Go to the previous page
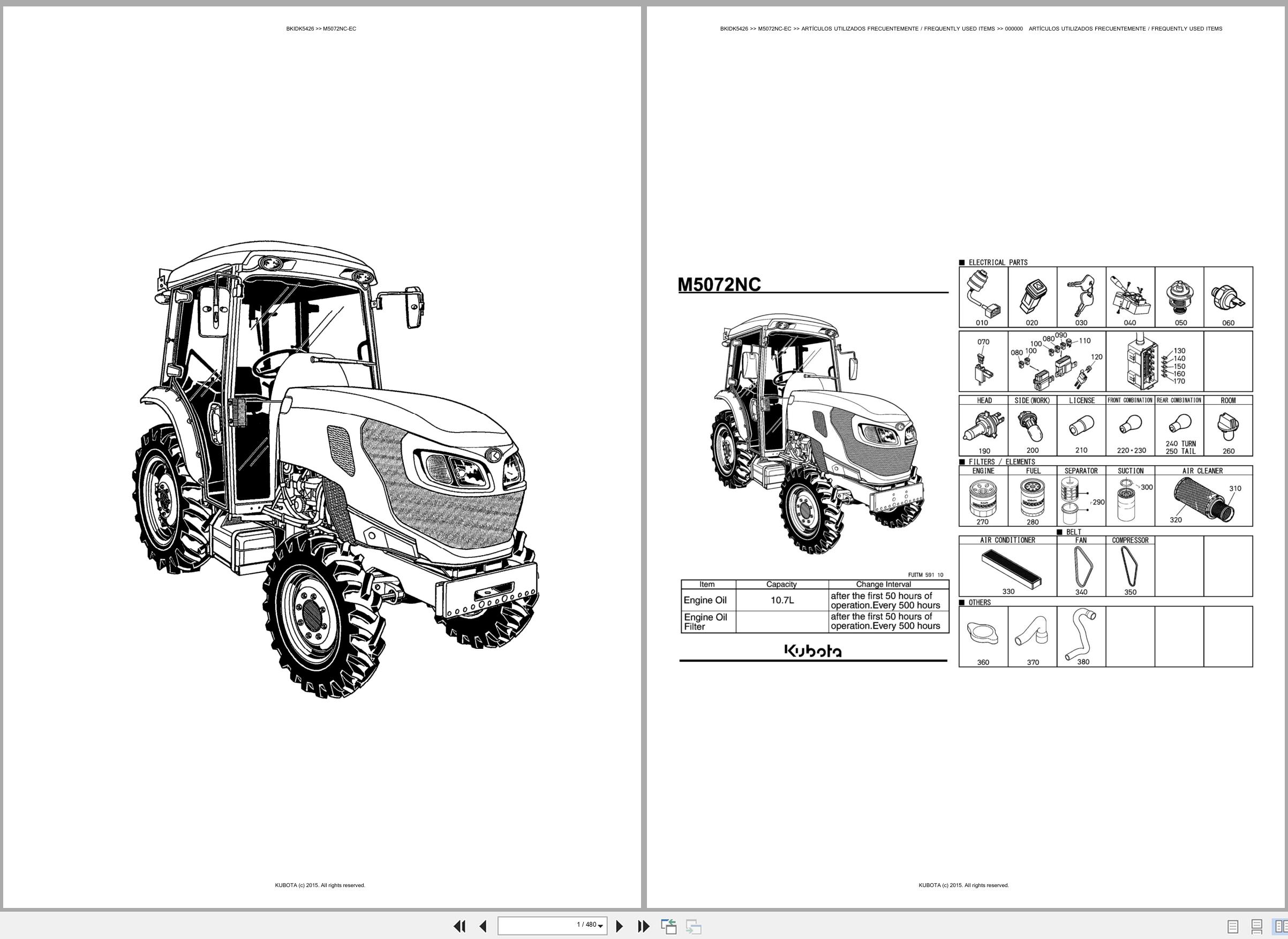The image size is (1288, 939). point(483,926)
